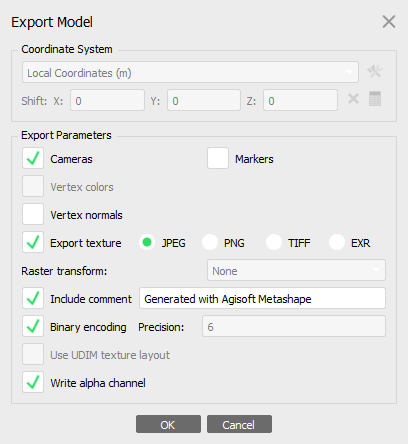Open coordinate system settings wrench icon
This screenshot has height=444, width=408.
coord(375,71)
